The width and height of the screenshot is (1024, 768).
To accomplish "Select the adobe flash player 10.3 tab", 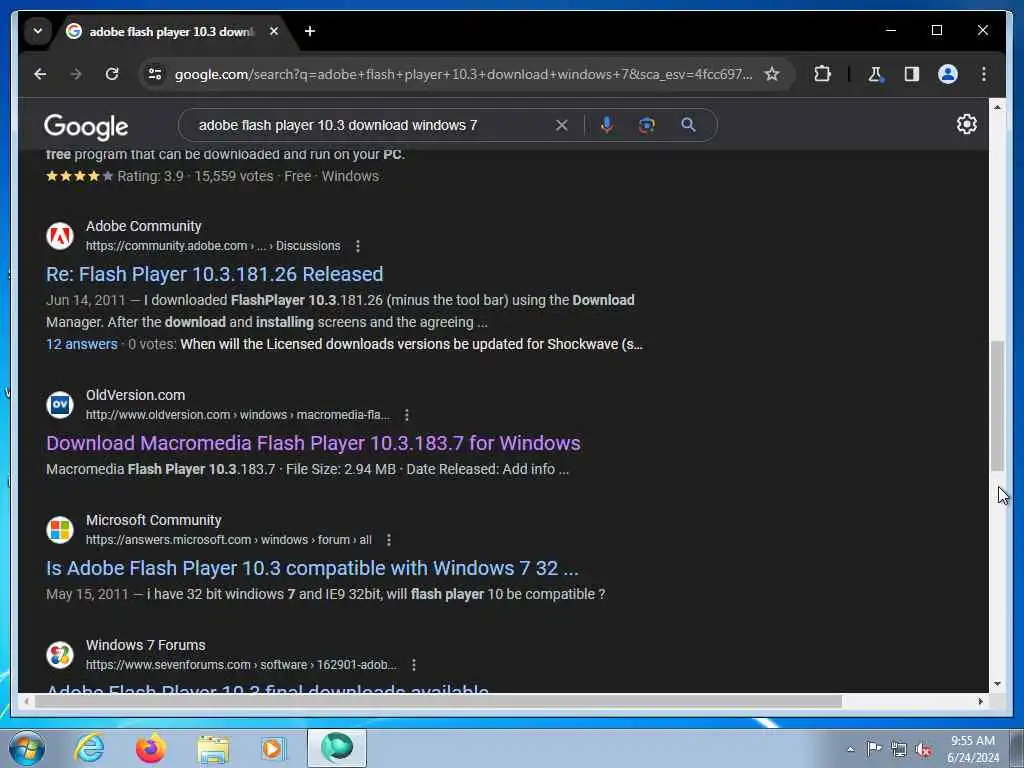I will tap(173, 31).
